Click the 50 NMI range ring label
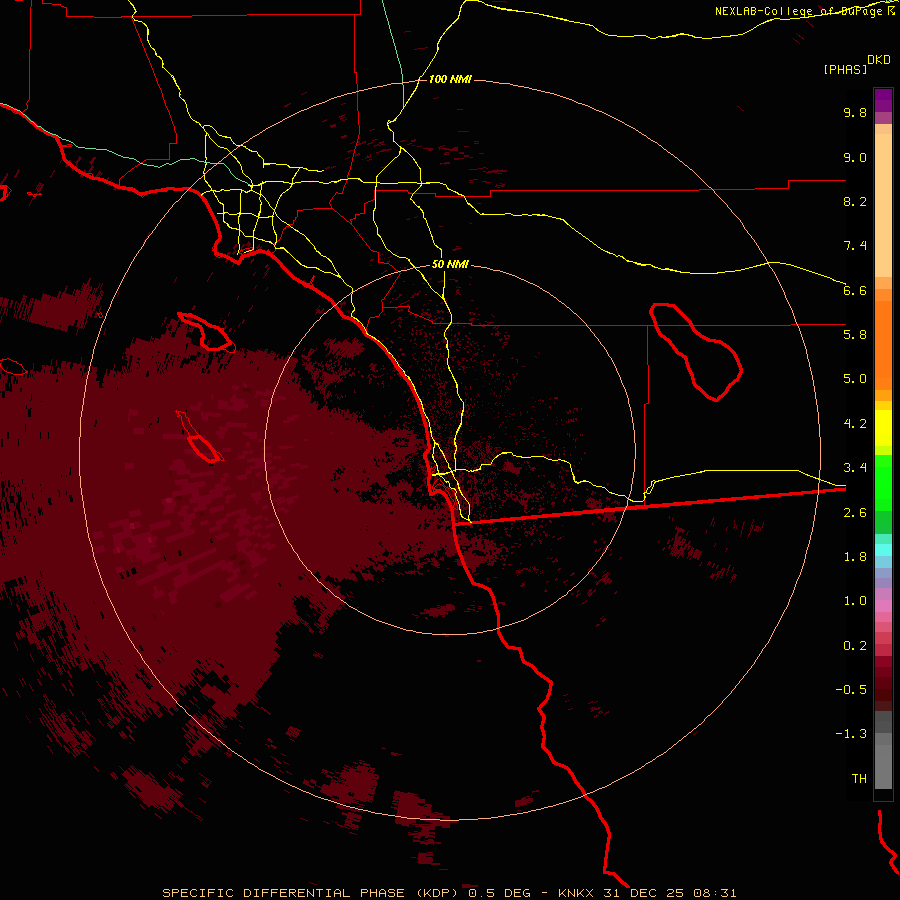900x900 pixels. tap(450, 265)
